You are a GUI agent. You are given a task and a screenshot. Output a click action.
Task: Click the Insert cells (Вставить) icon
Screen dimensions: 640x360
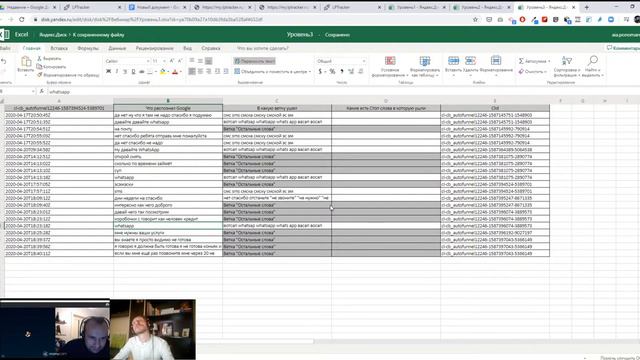point(453,61)
